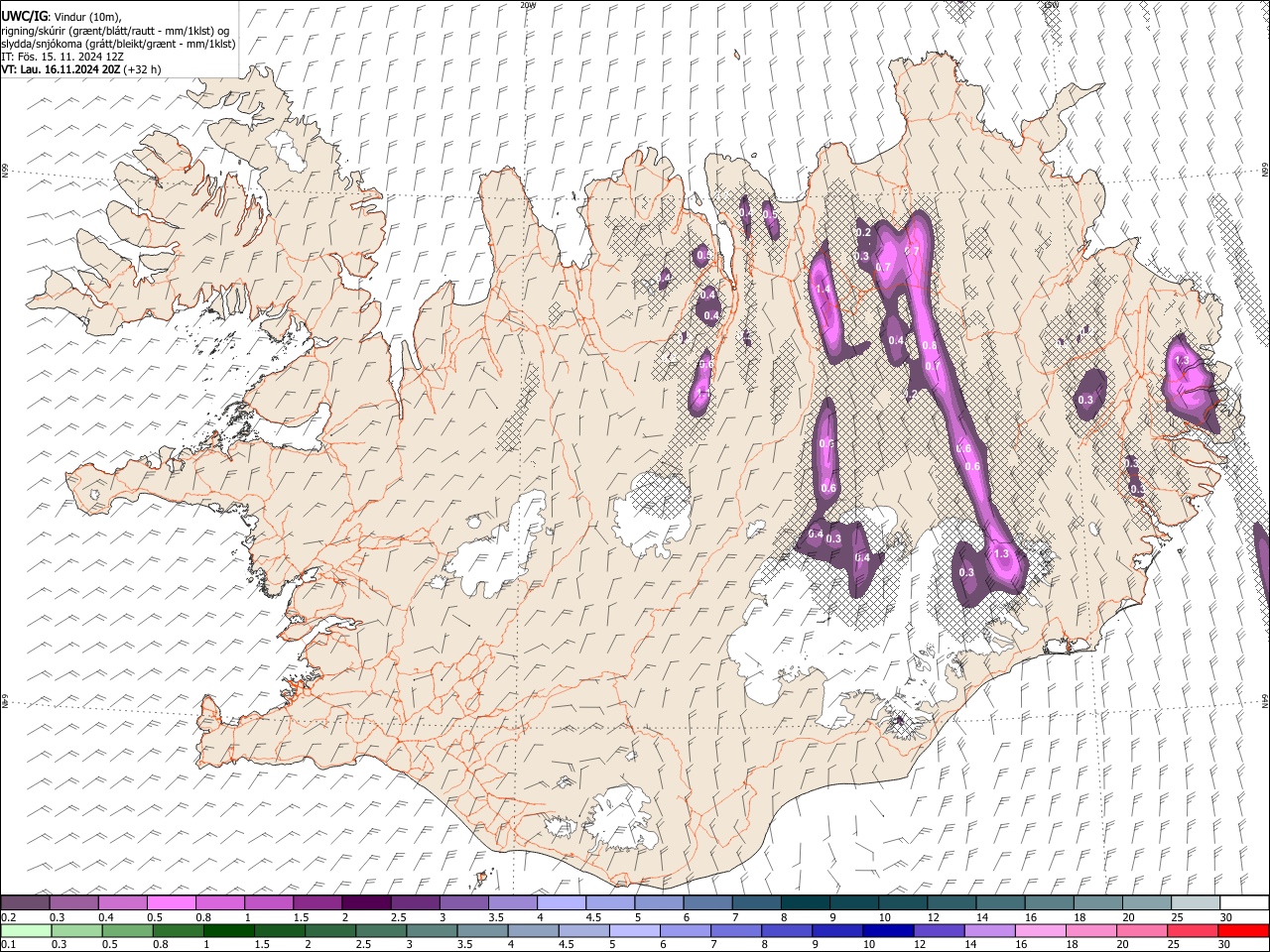Click the teal-gray swatch between 12 and 14

click(x=951, y=902)
